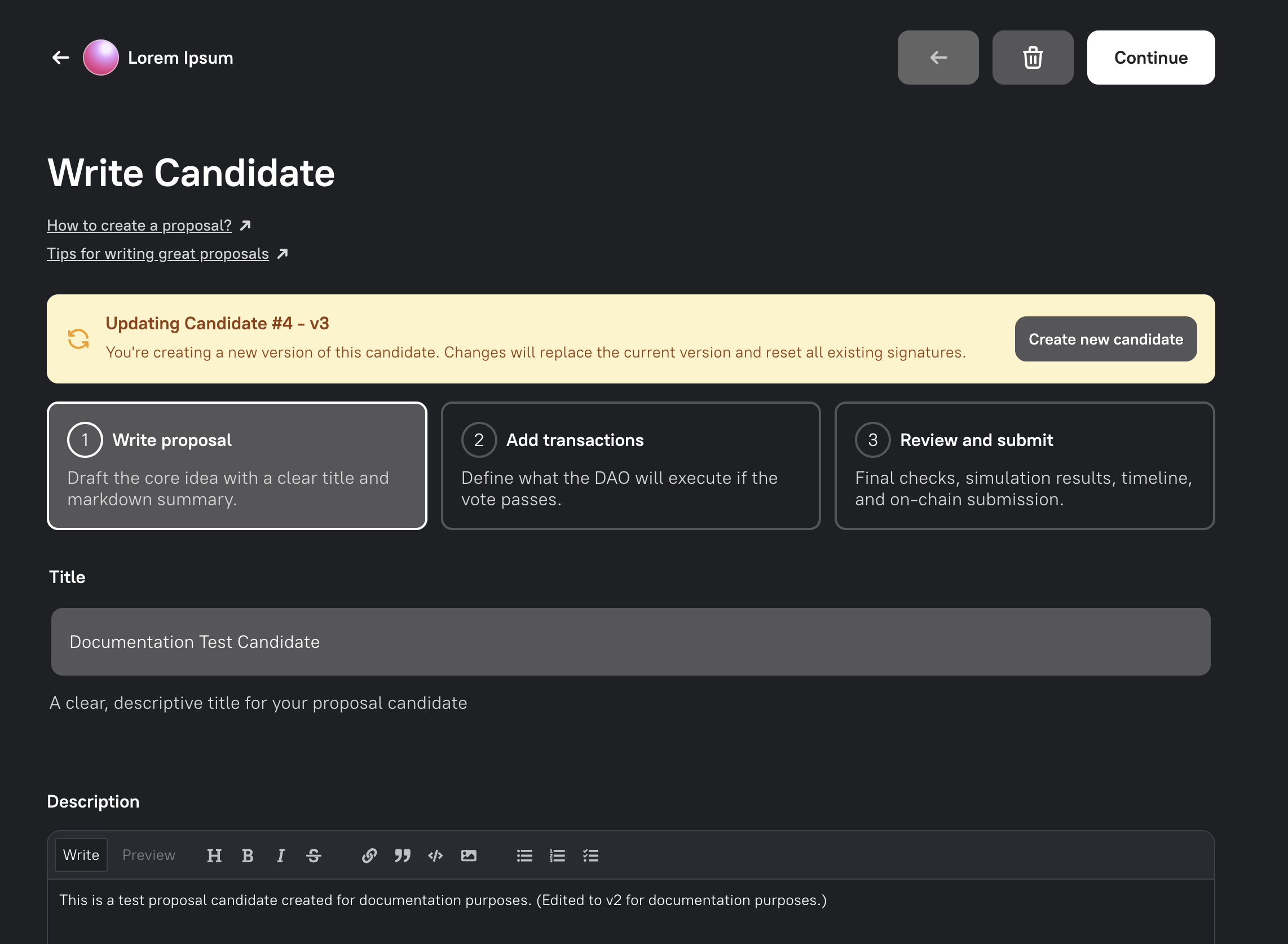Go to step 3 Review and submit
The image size is (1288, 944).
click(1025, 466)
